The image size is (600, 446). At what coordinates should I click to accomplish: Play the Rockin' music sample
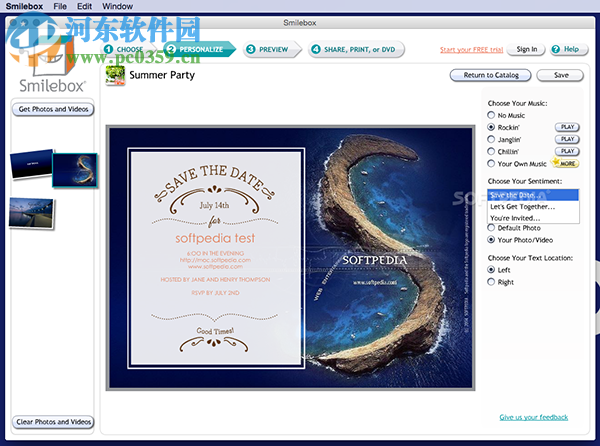[567, 127]
